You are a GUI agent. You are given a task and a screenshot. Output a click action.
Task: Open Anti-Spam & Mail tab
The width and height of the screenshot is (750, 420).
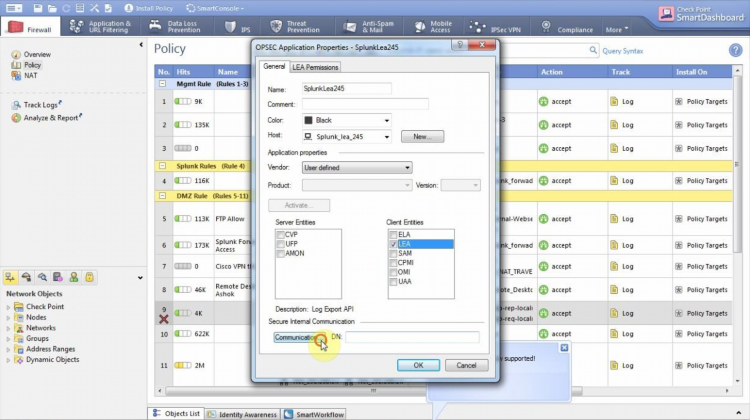click(369, 27)
